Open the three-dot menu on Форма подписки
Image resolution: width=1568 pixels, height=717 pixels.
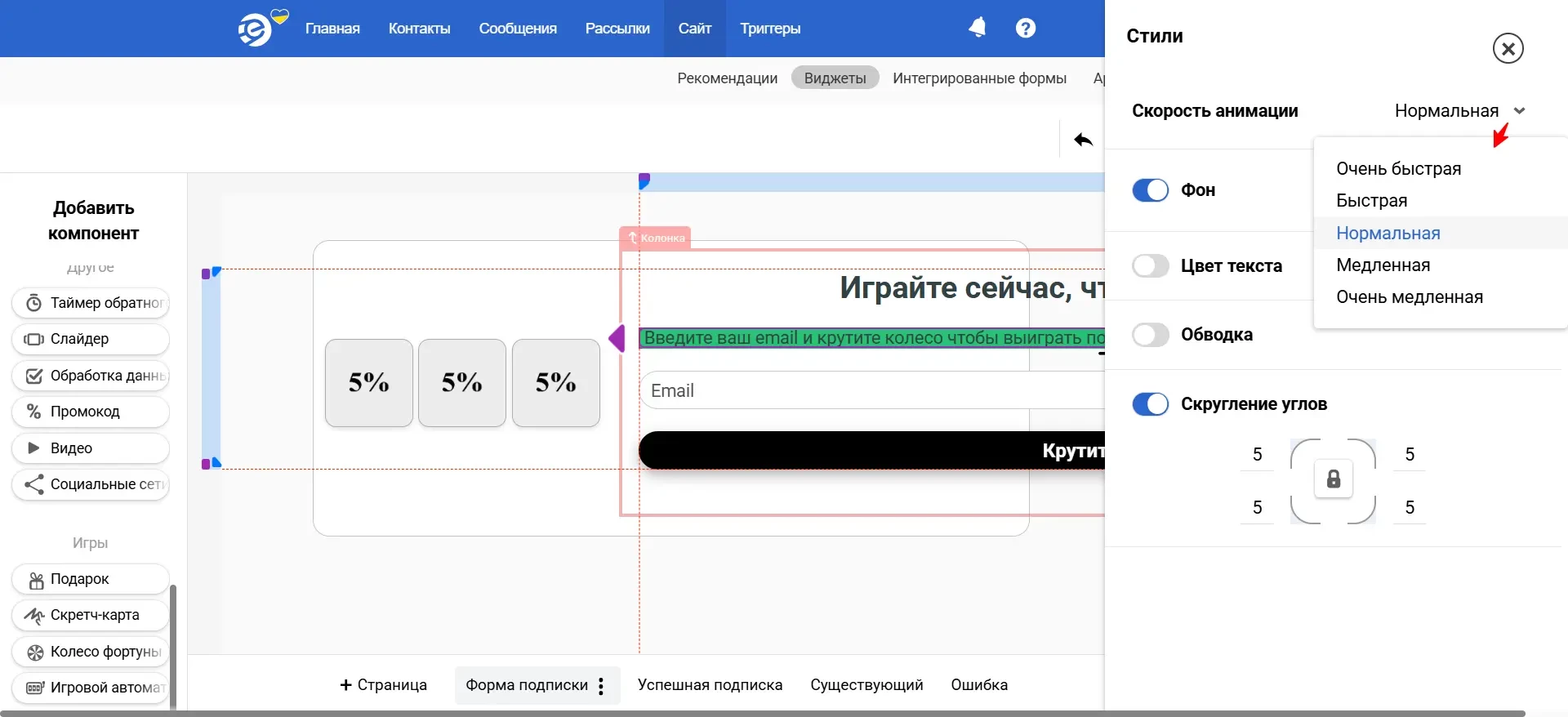click(601, 686)
